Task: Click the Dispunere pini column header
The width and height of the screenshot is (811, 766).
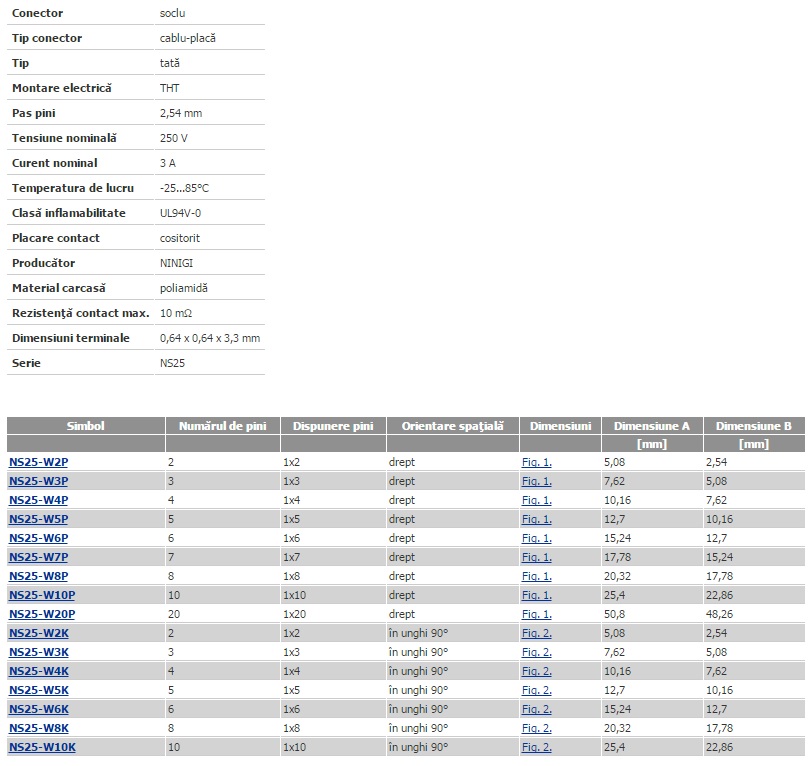Action: click(x=332, y=426)
